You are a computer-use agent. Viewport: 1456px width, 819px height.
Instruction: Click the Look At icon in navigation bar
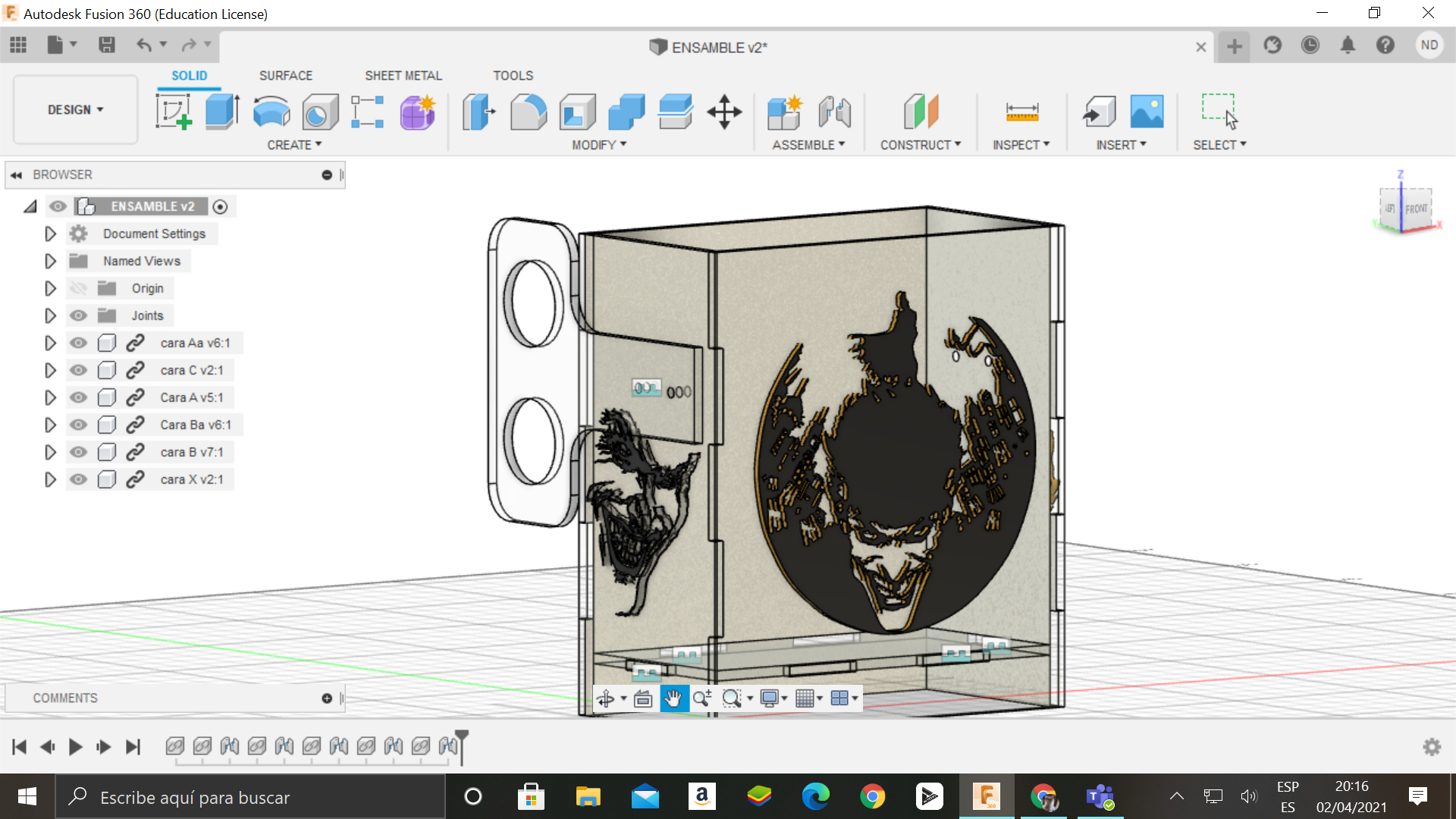point(643,698)
